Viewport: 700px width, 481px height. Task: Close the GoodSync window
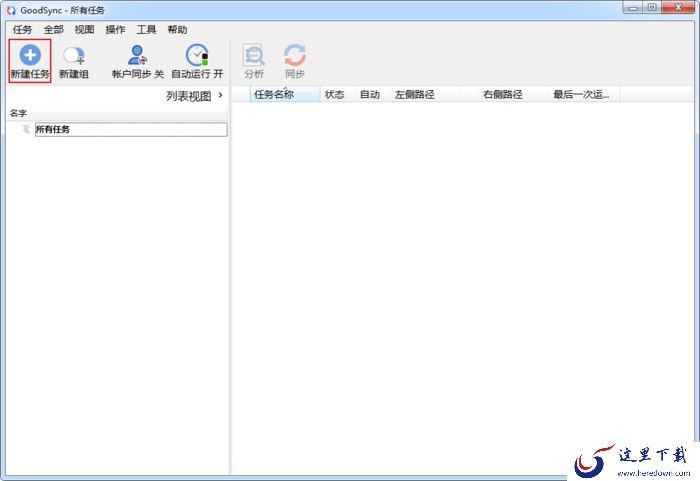pos(678,8)
